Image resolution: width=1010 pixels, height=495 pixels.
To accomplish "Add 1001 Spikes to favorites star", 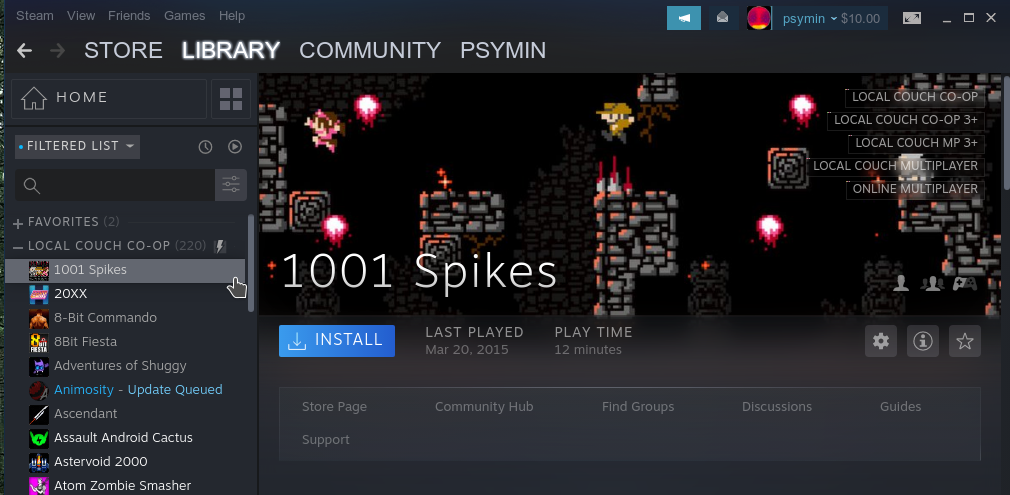I will (964, 341).
